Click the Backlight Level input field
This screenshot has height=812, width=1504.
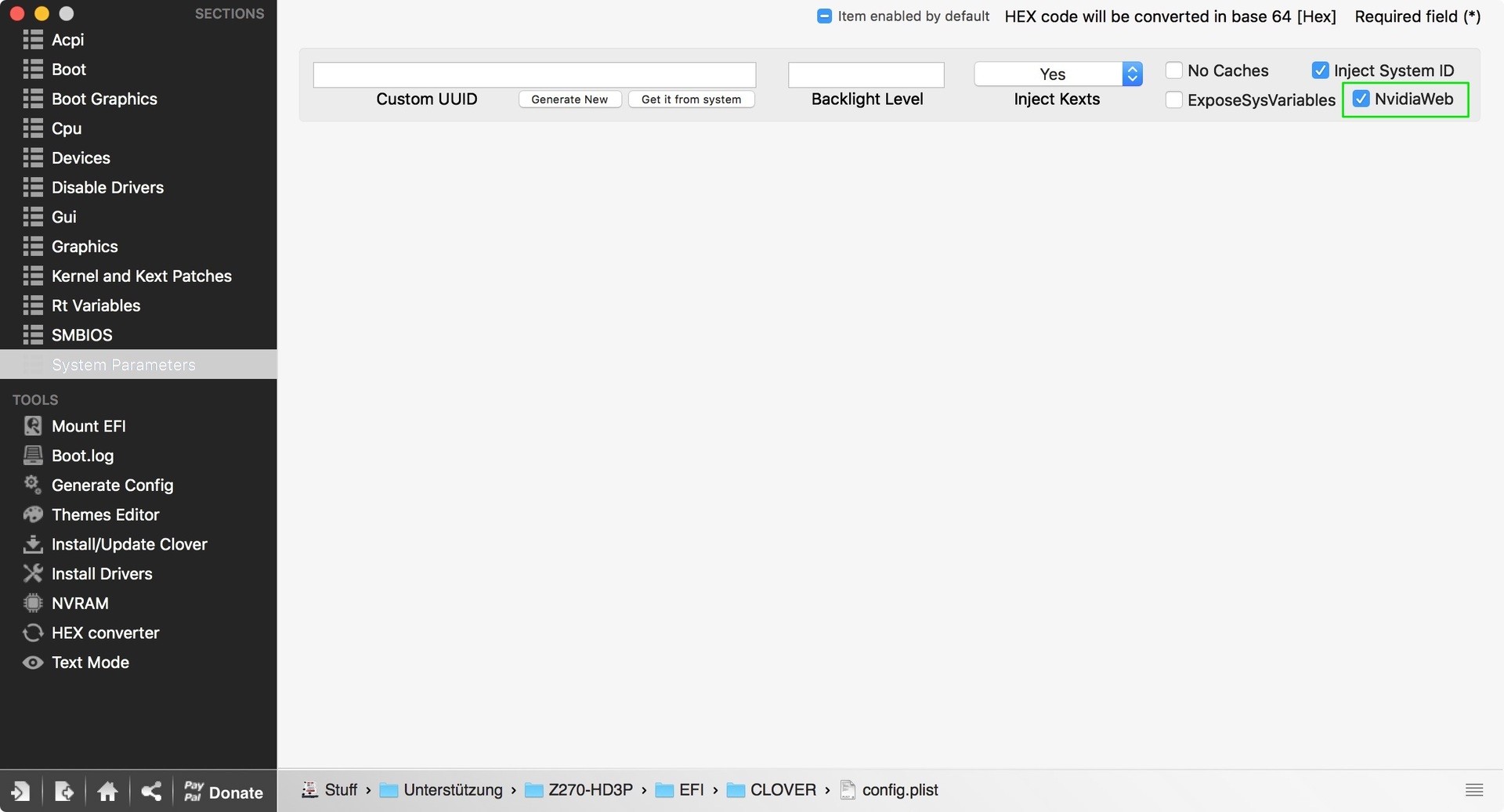(866, 75)
